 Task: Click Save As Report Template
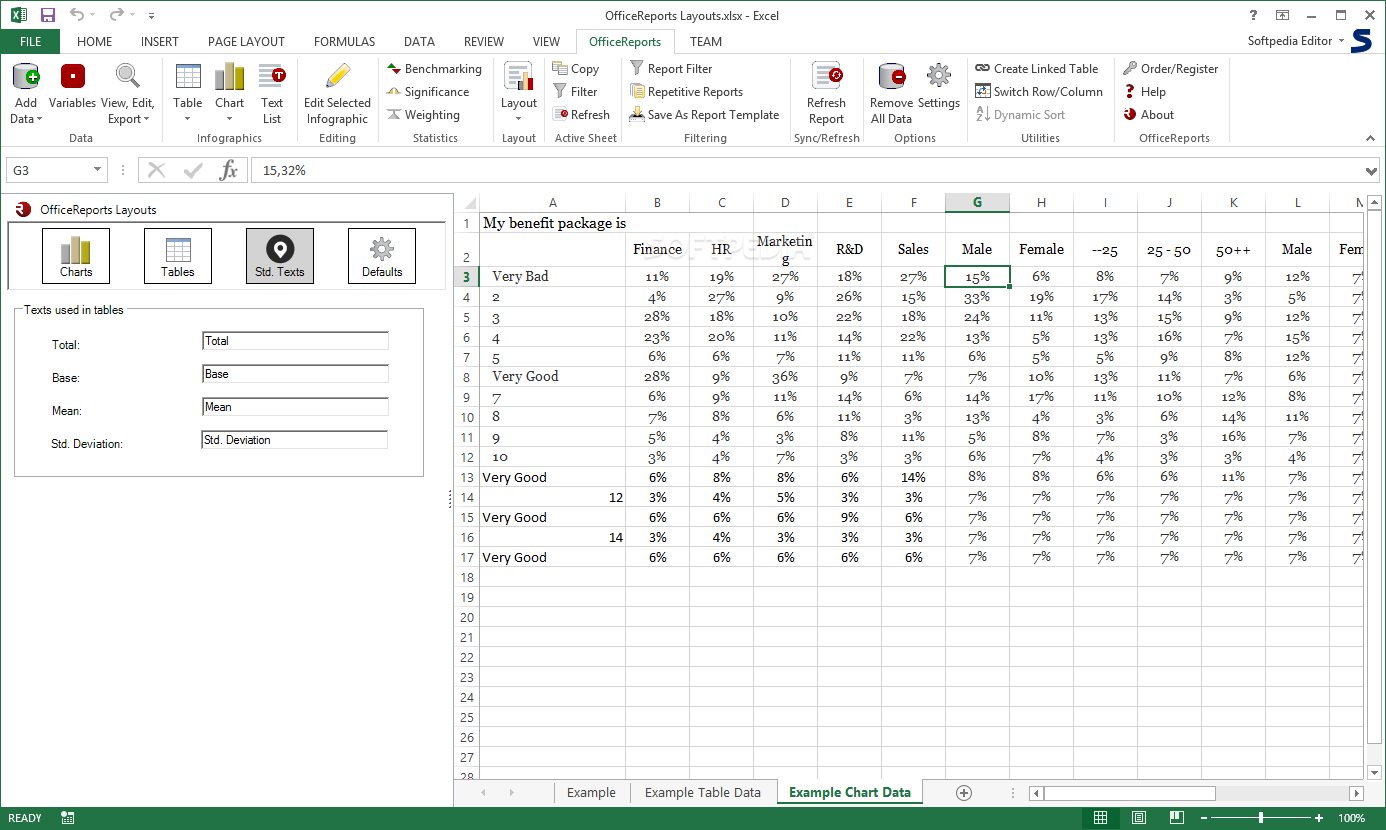pyautogui.click(x=704, y=115)
